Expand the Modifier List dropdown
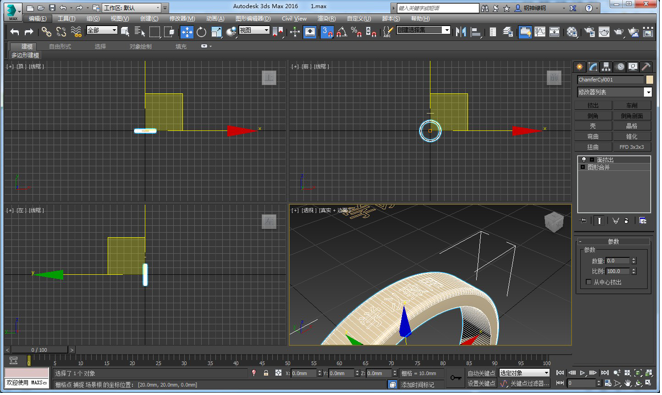Screen dimensions: 662x395 pyautogui.click(x=648, y=92)
